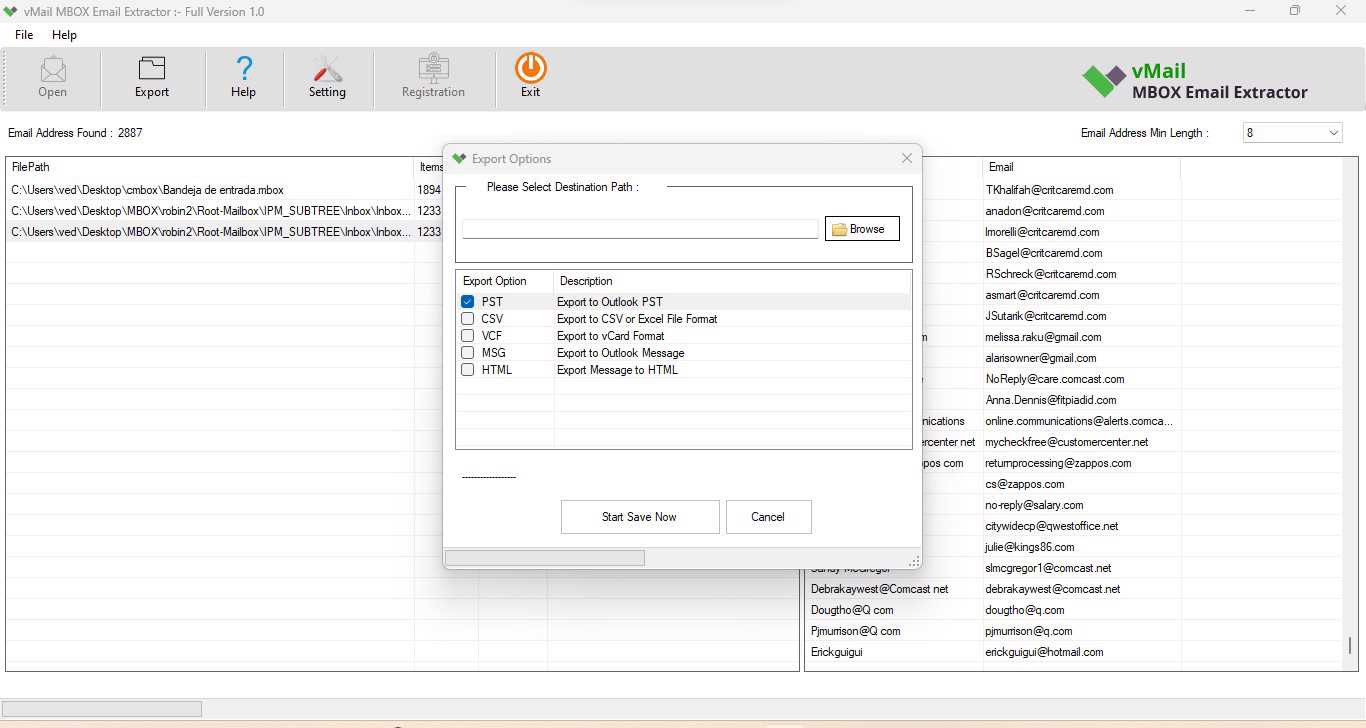1366x728 pixels.
Task: Click 'Export to vCard Format' description
Action: pyautogui.click(x=611, y=336)
